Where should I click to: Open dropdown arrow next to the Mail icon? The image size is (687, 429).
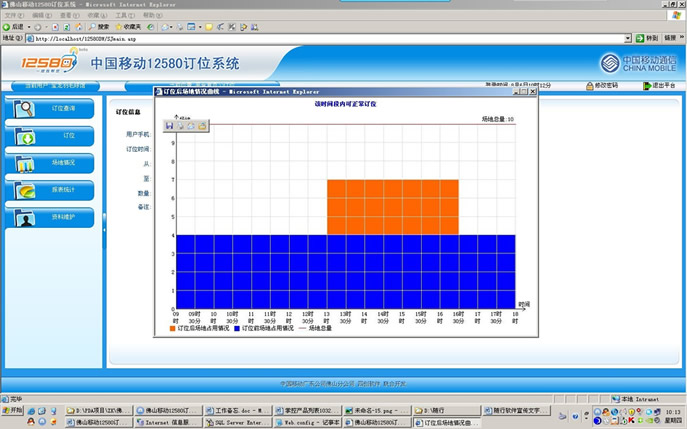click(171, 27)
